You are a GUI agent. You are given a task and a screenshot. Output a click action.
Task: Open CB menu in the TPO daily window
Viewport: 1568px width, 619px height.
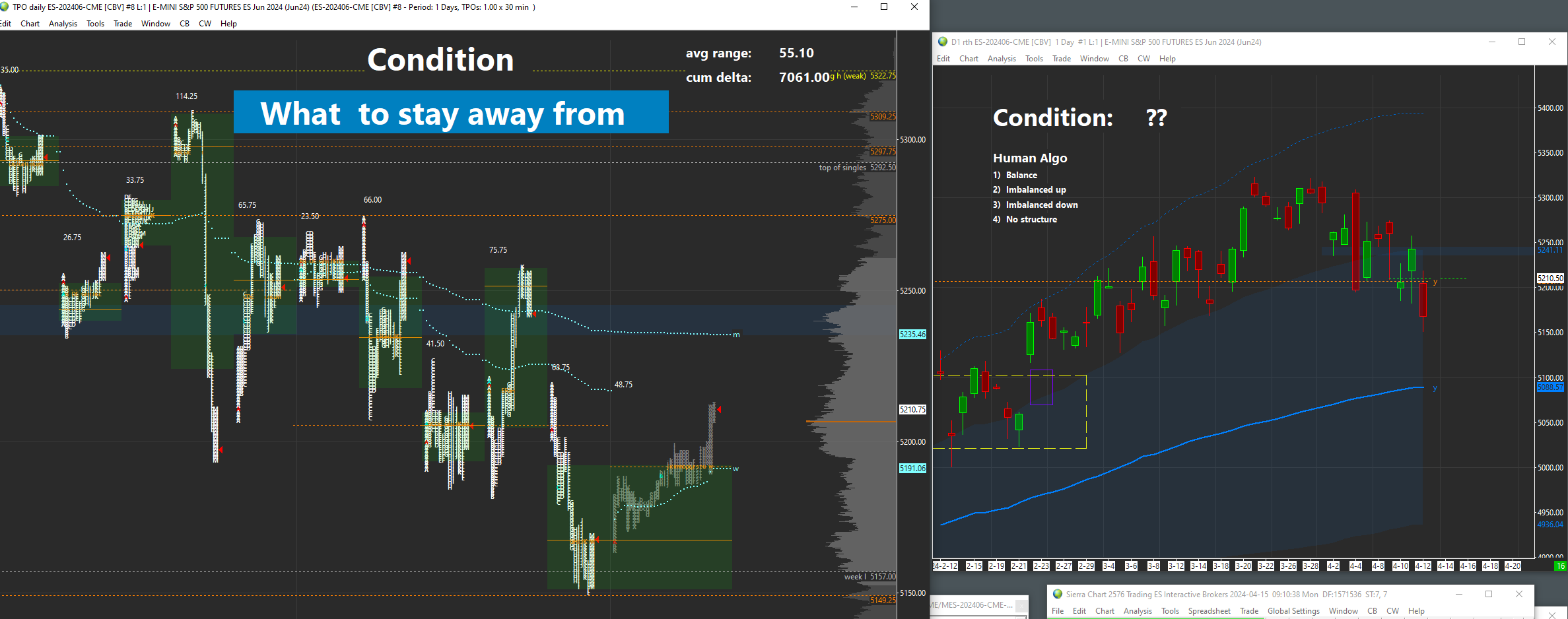click(x=185, y=24)
